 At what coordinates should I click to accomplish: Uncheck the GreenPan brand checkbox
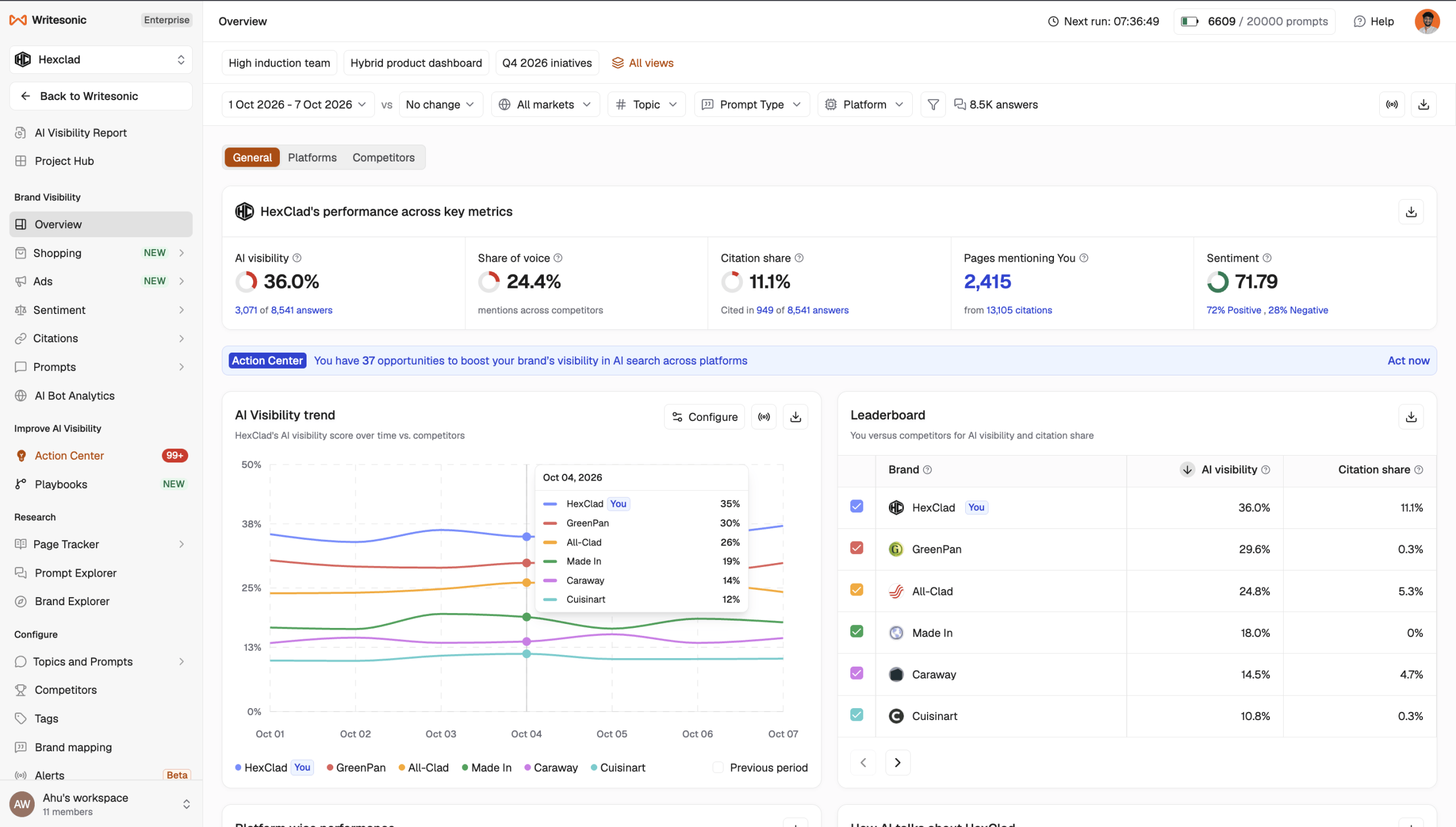(x=857, y=548)
